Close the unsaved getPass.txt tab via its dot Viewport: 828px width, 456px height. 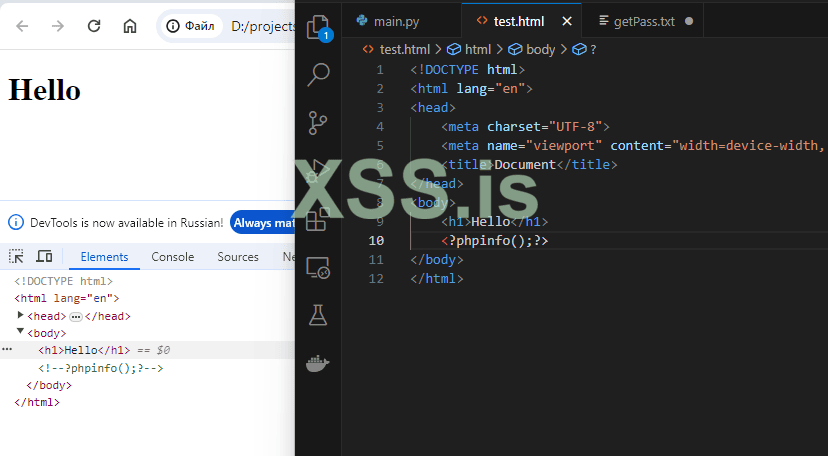(x=689, y=21)
